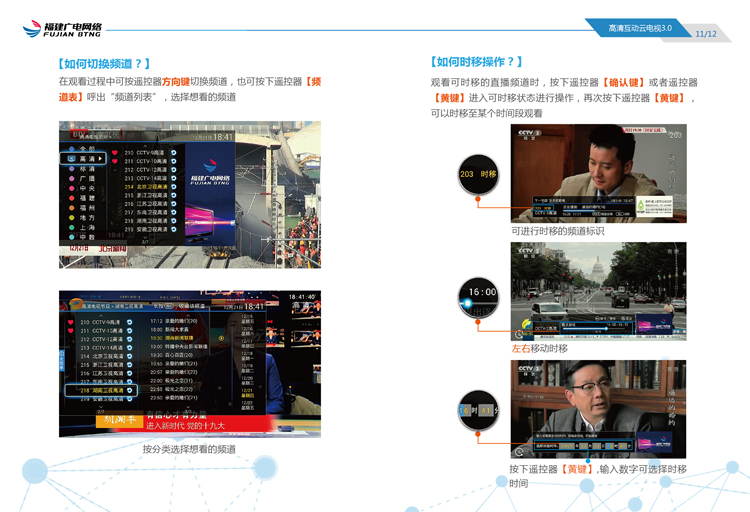Click the timeshift arrow icon beside channel 210

pyautogui.click(x=173, y=153)
